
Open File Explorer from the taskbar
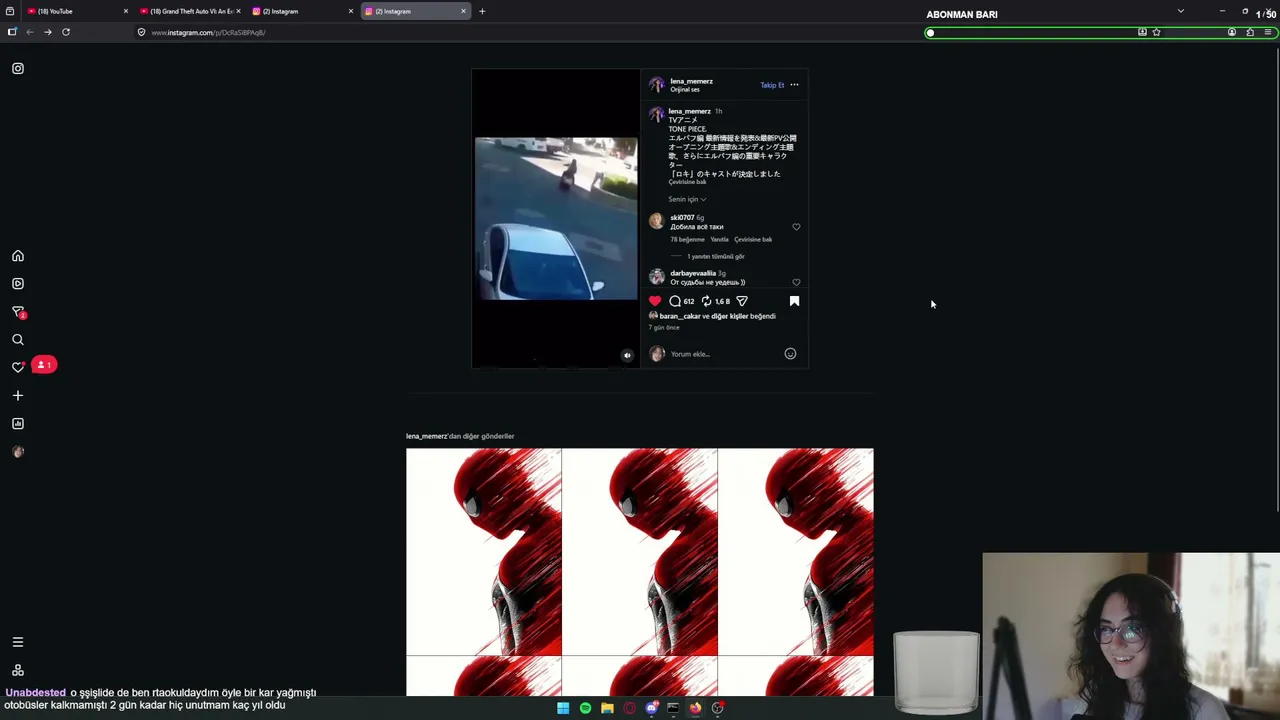[607, 708]
